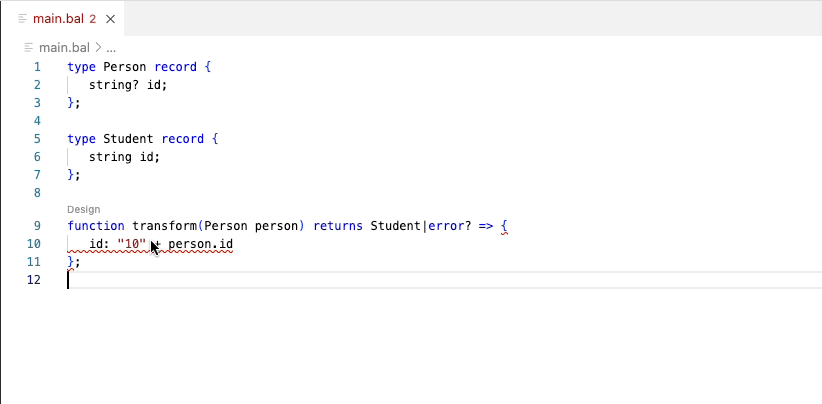
Task: Click the "10" string literal
Action: pos(132,244)
